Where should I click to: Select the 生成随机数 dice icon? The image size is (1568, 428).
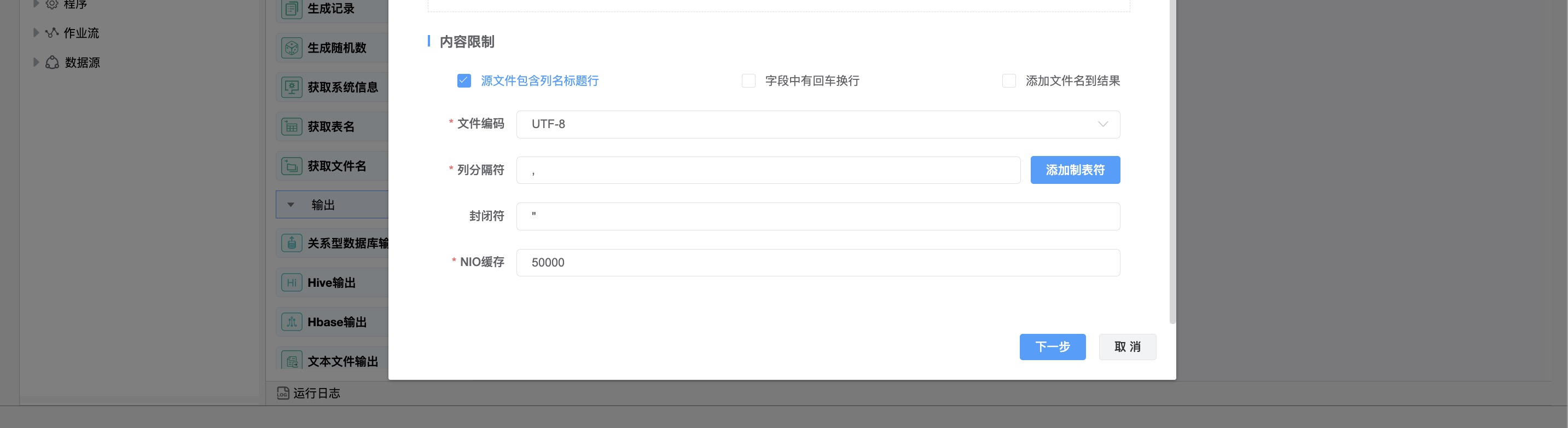point(292,48)
